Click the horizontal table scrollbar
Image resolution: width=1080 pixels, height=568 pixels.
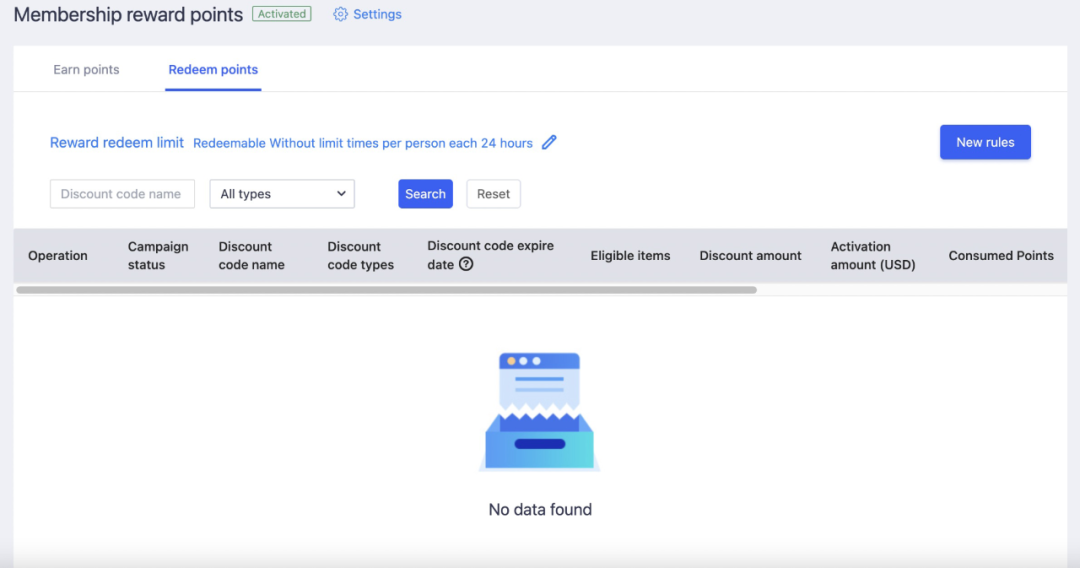tap(386, 290)
